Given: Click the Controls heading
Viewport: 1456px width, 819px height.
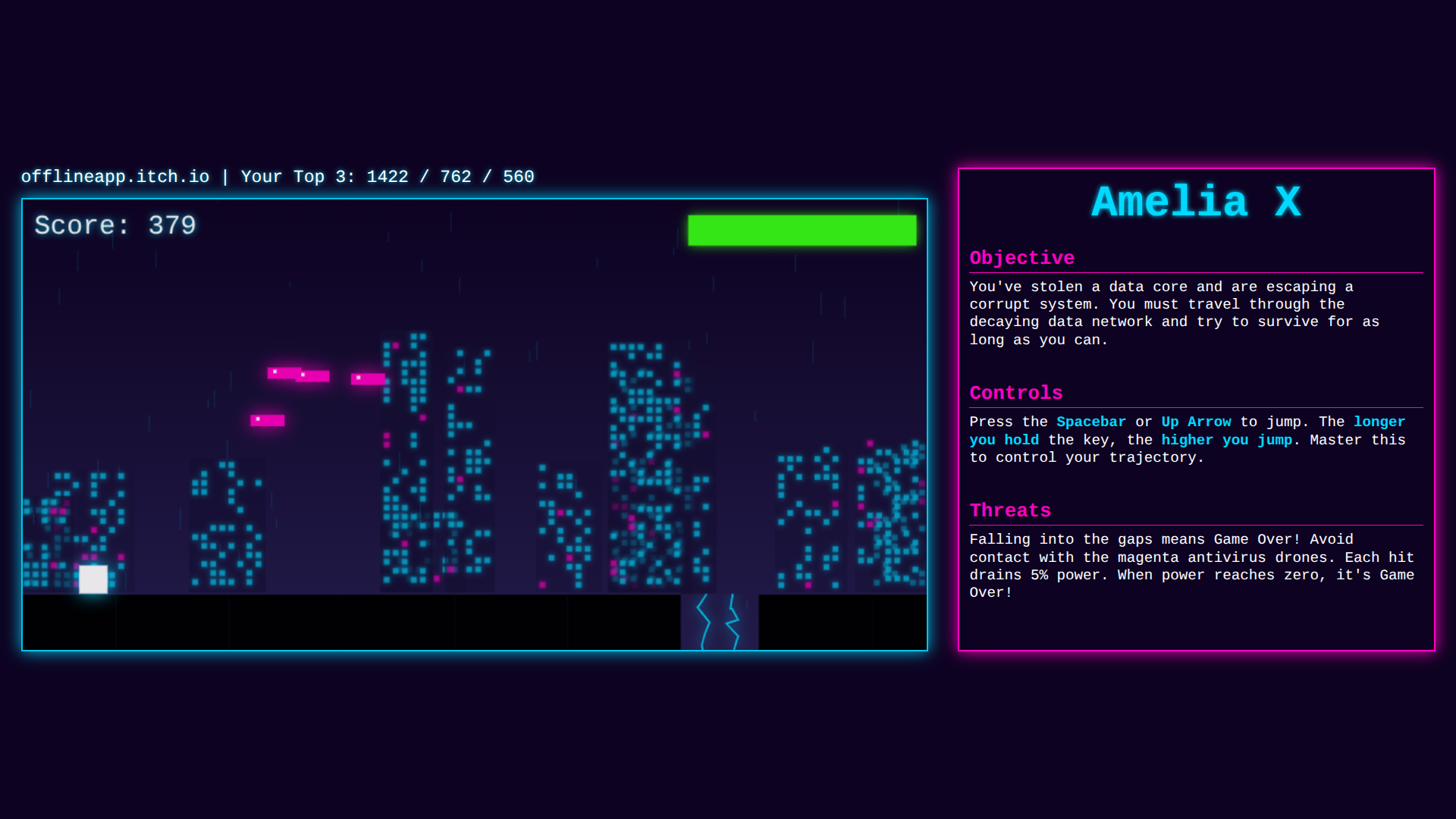Looking at the screenshot, I should pos(1015,393).
